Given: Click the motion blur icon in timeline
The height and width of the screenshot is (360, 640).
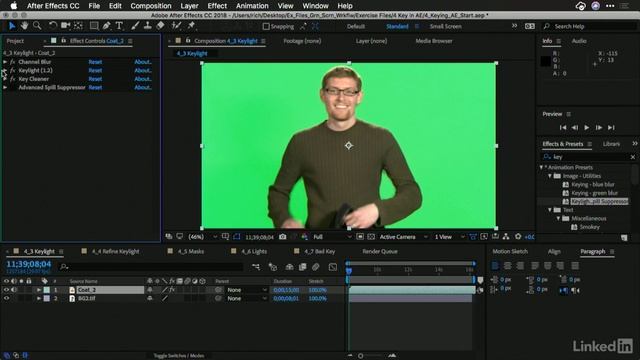Looking at the screenshot, I should [316, 267].
